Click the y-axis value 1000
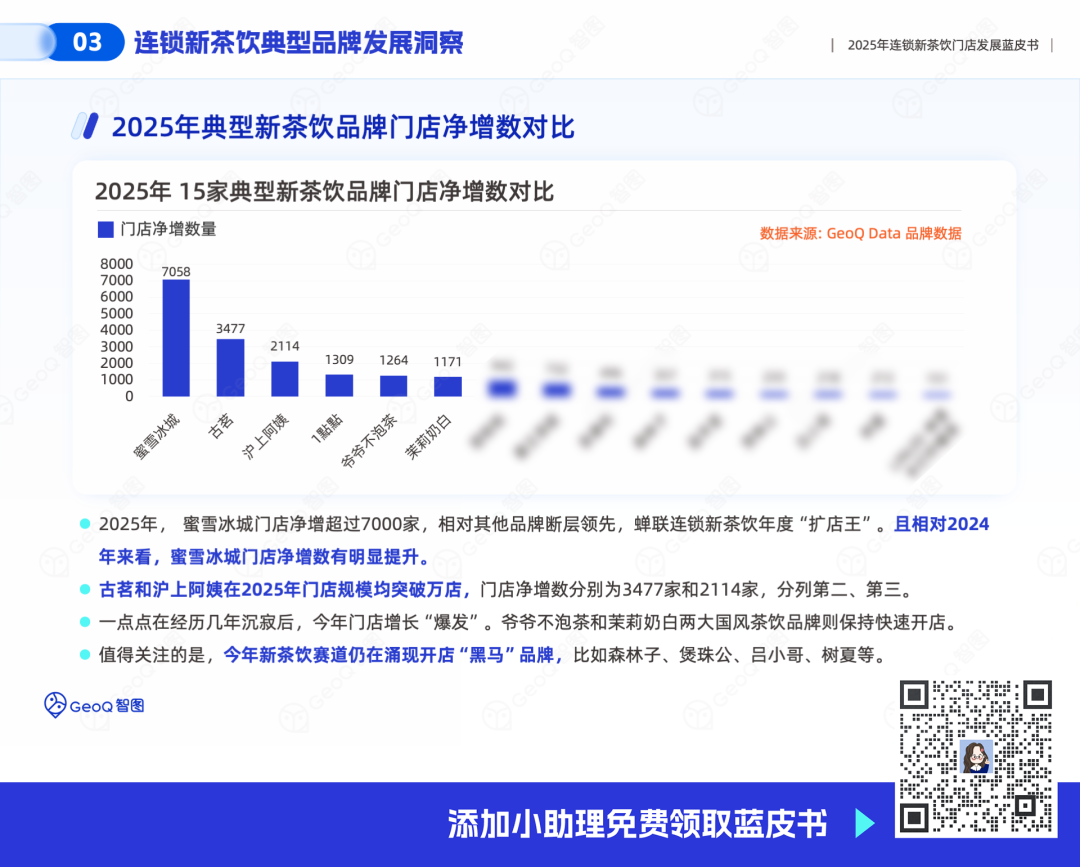 pos(116,379)
